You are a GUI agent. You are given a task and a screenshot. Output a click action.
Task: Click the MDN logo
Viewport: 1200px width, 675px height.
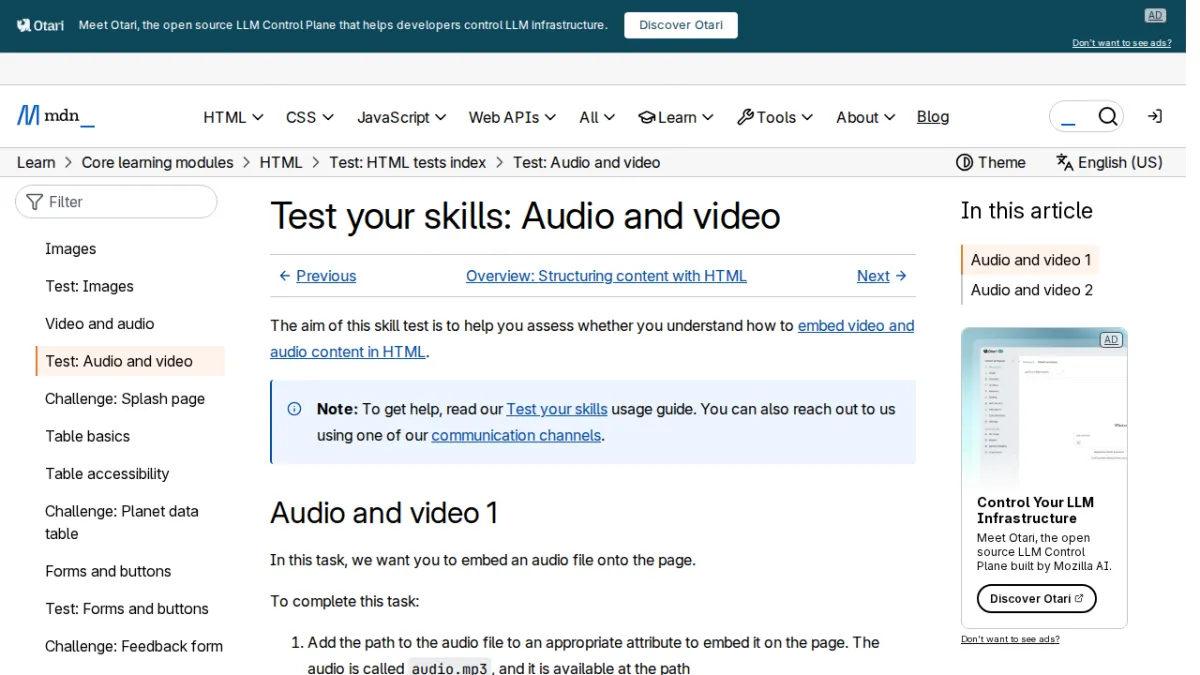coord(56,116)
